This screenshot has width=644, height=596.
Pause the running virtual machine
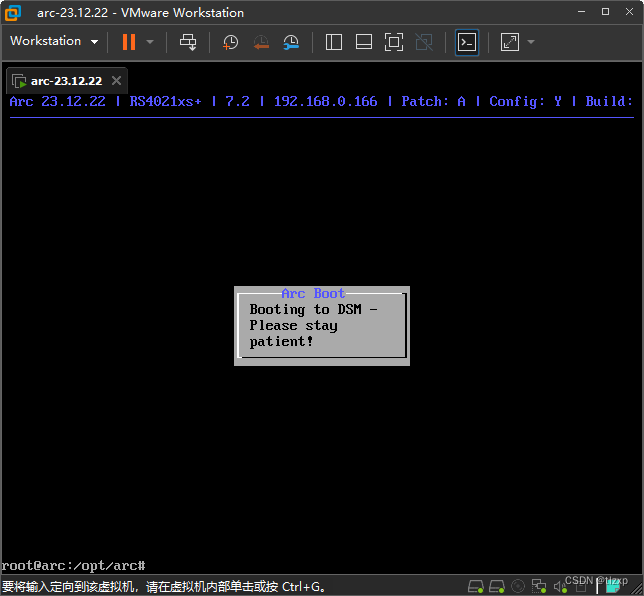[129, 41]
